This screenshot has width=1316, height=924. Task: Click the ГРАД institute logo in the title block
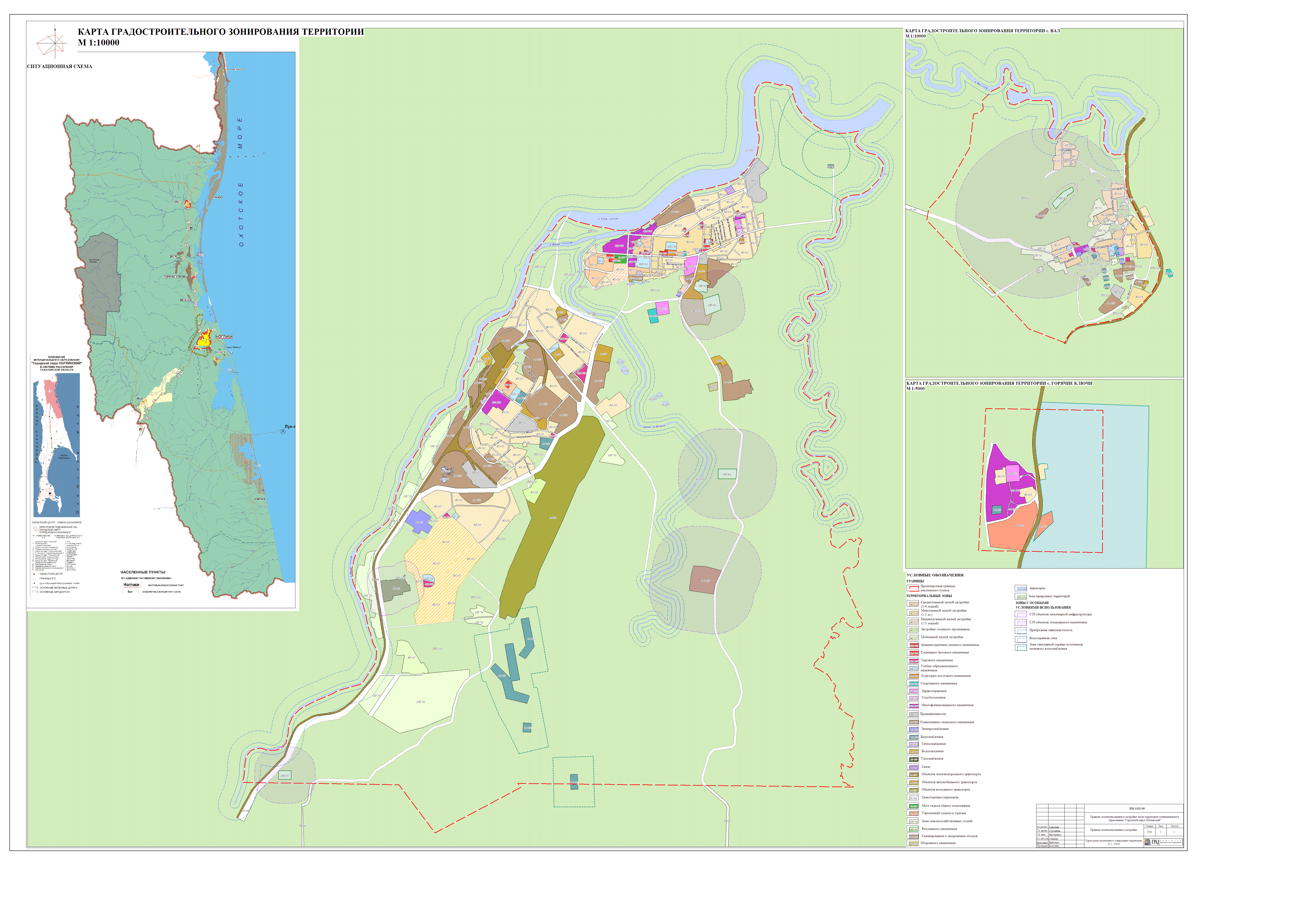[1163, 842]
